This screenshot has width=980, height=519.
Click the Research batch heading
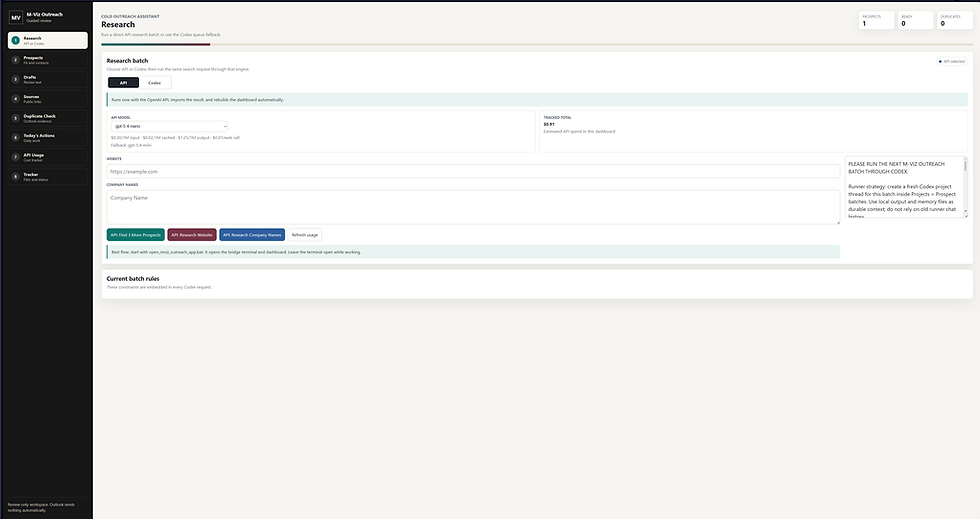(127, 61)
